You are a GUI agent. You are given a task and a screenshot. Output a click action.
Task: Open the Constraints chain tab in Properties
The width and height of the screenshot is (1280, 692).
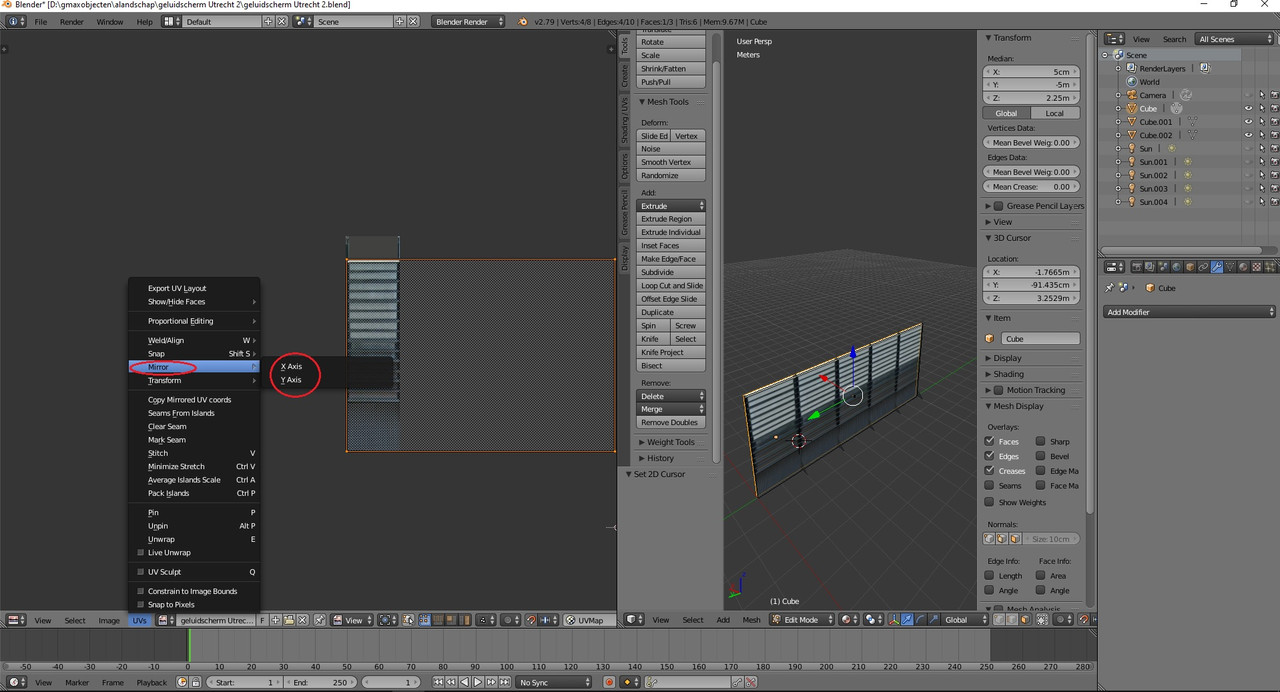click(1203, 267)
